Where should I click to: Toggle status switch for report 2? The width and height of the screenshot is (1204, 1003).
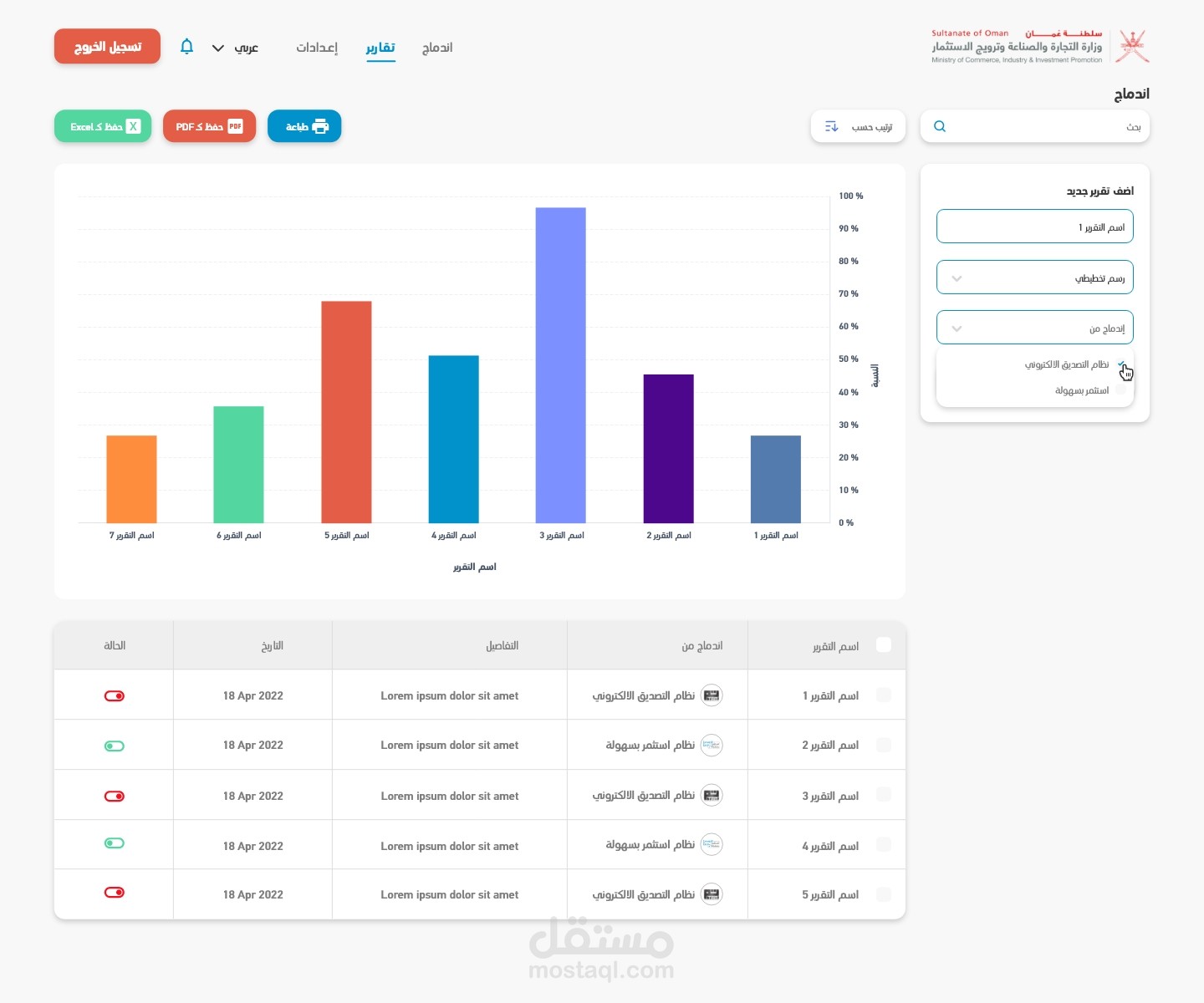point(115,746)
